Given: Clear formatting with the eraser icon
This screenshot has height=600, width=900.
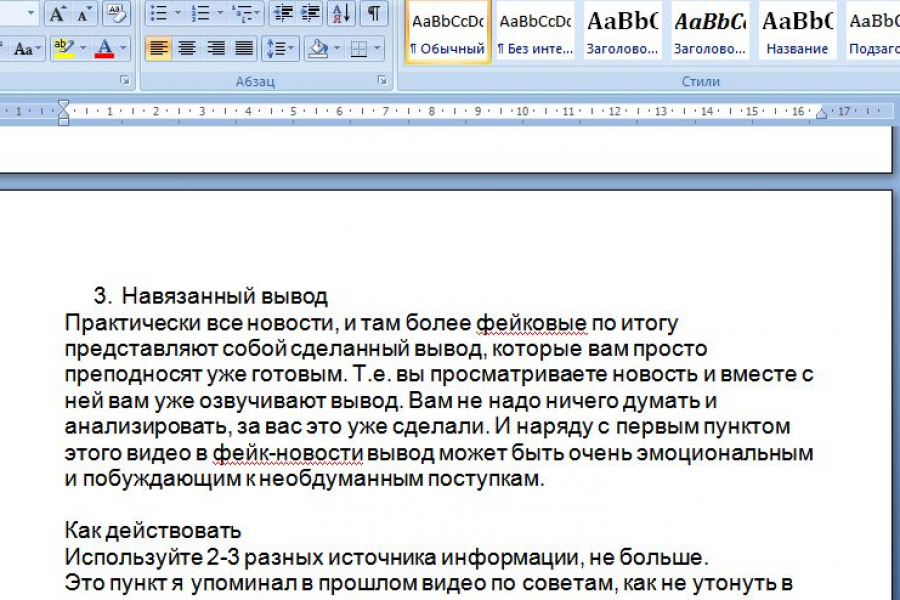Looking at the screenshot, I should (x=117, y=14).
